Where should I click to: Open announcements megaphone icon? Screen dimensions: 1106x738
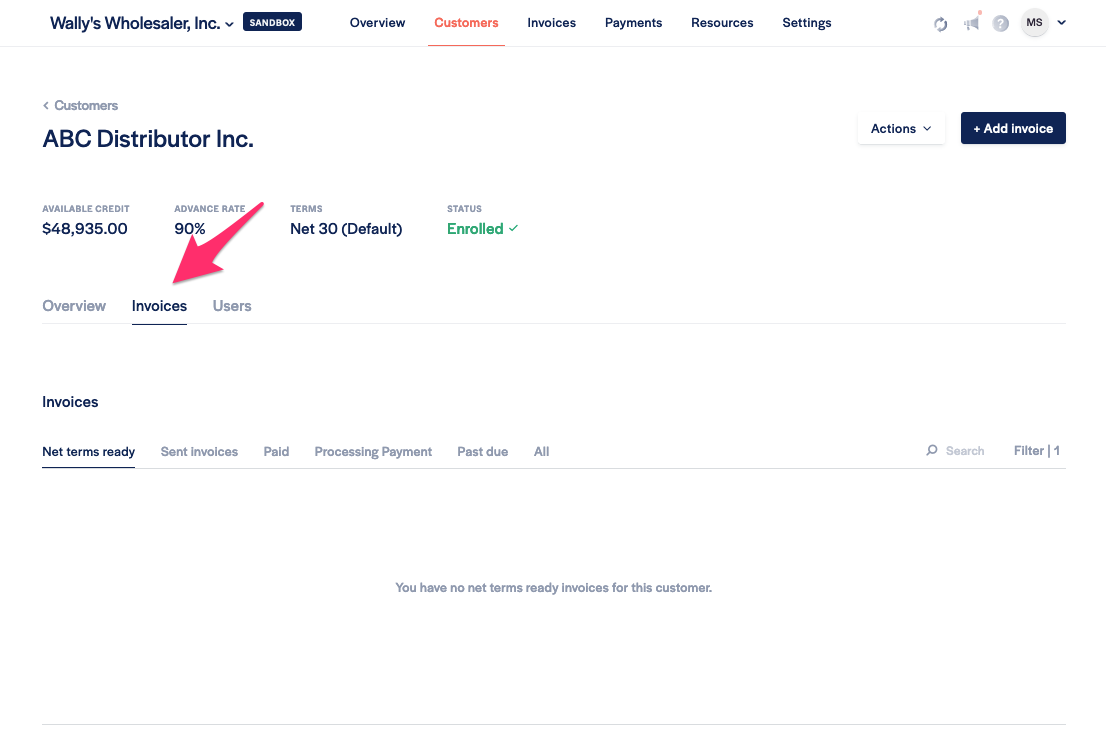pyautogui.click(x=972, y=24)
